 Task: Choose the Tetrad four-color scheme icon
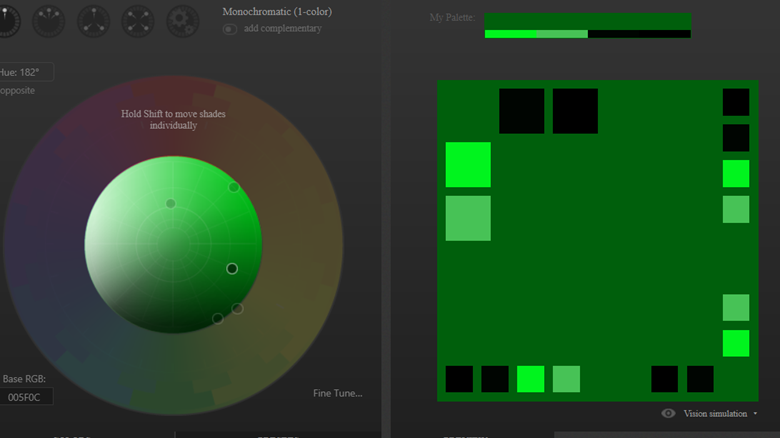(138, 20)
